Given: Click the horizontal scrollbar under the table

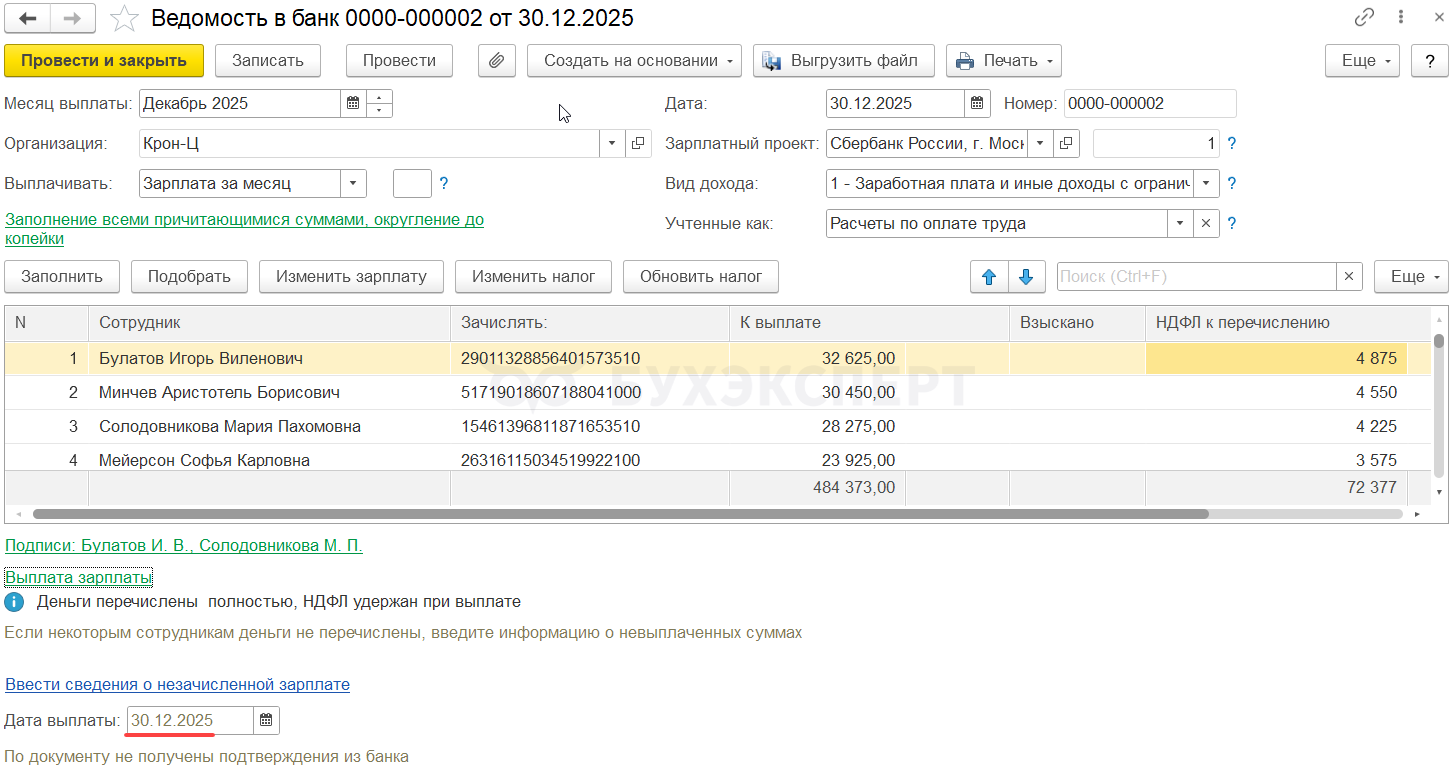Looking at the screenshot, I should click(x=620, y=514).
